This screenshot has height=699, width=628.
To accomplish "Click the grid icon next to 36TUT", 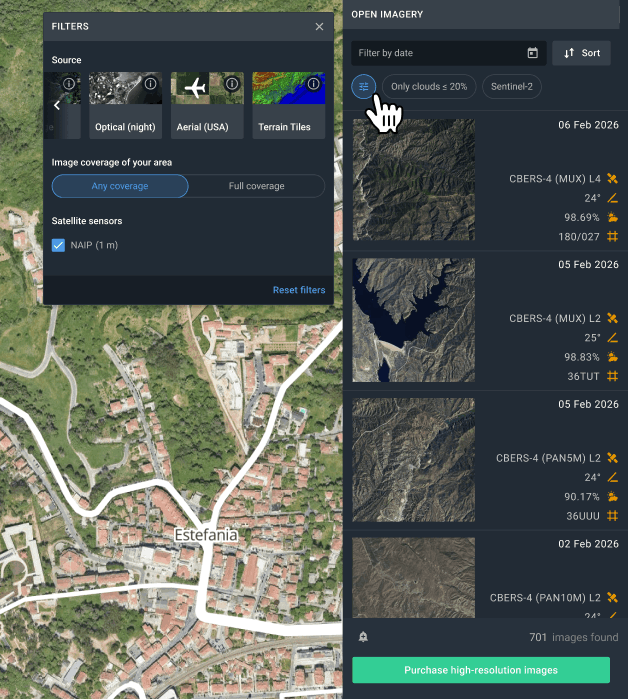I will pos(612,376).
